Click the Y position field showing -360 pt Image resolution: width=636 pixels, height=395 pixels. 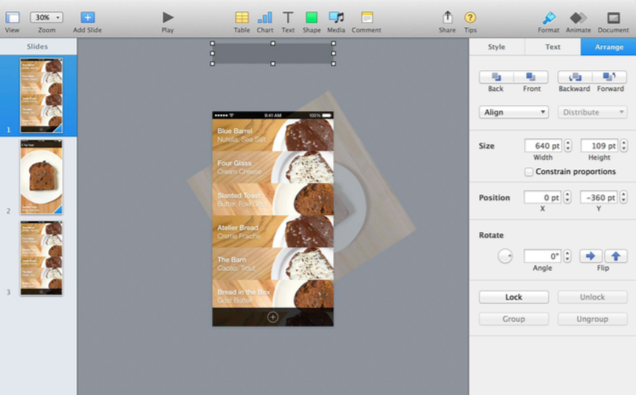599,198
